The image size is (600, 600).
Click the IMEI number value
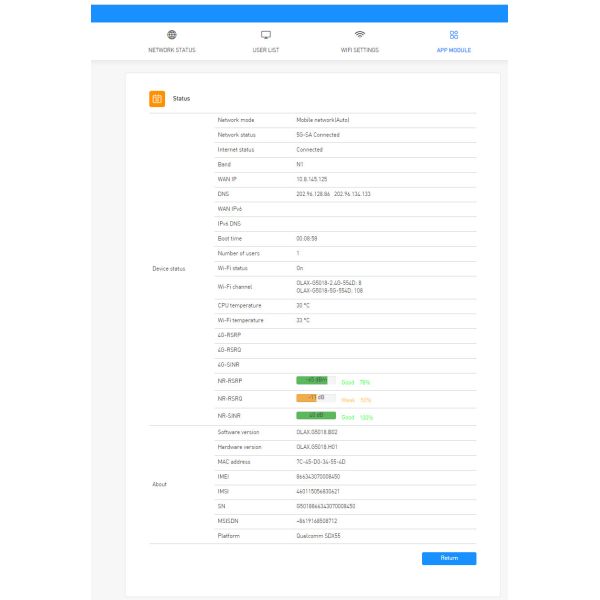click(325, 477)
